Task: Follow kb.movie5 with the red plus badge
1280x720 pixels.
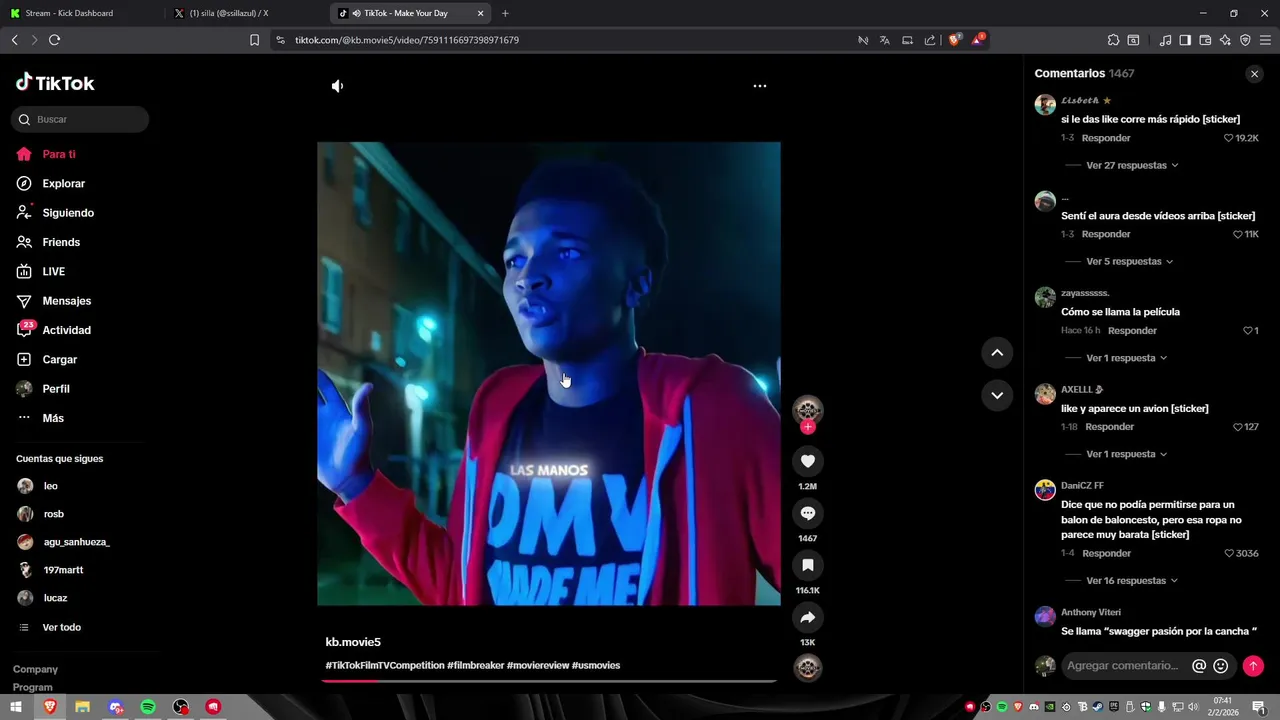Action: tap(808, 427)
